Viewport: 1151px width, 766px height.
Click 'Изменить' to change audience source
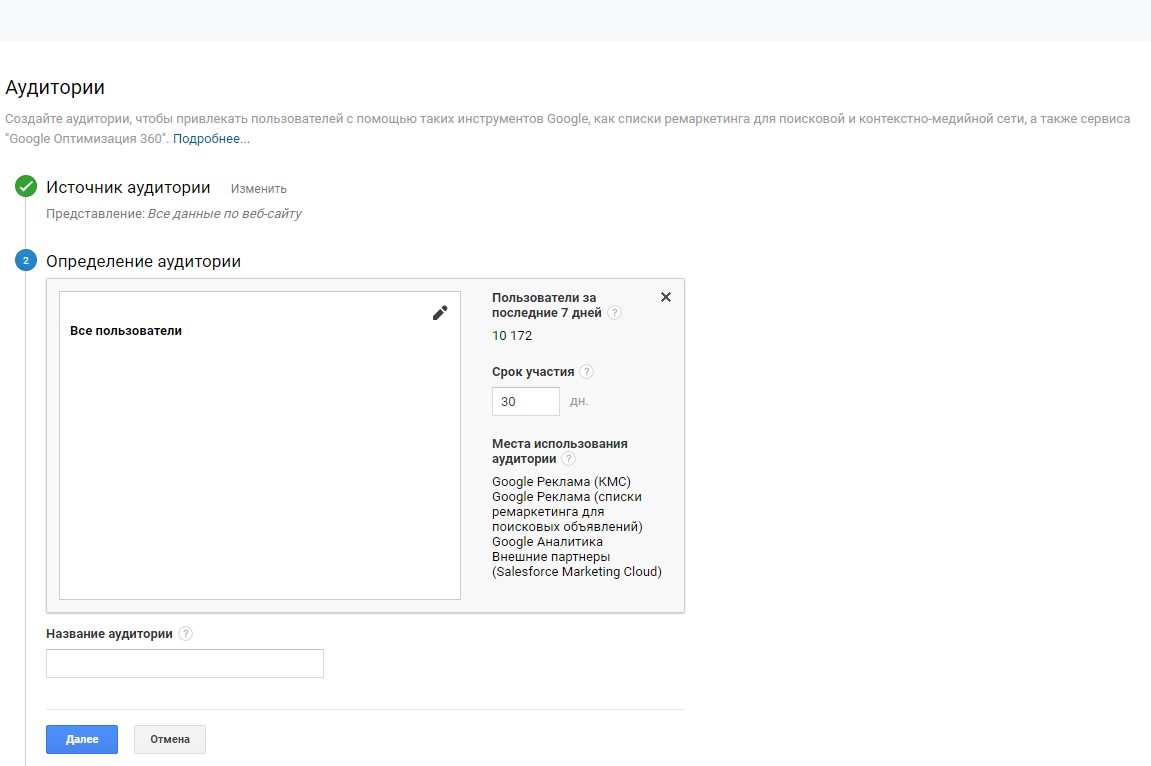[259, 189]
